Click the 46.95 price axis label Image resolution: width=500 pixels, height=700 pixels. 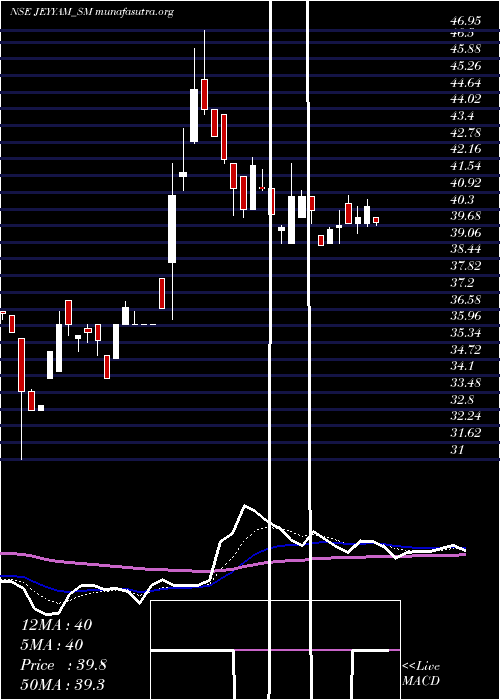pos(465,21)
